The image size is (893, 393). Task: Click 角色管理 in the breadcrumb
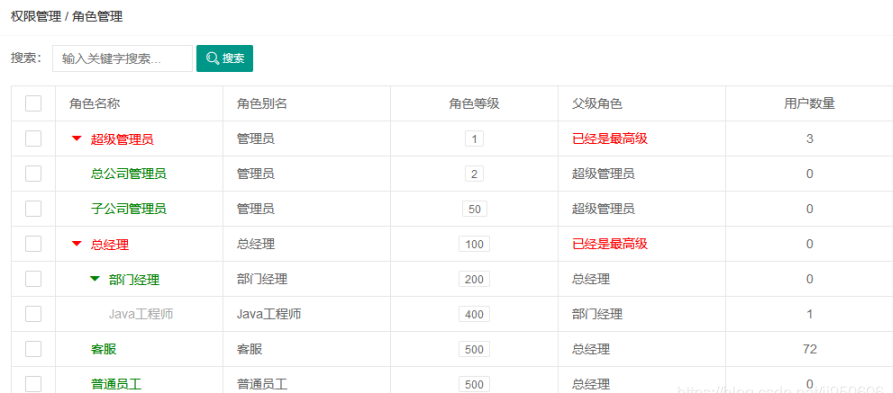pyautogui.click(x=97, y=17)
